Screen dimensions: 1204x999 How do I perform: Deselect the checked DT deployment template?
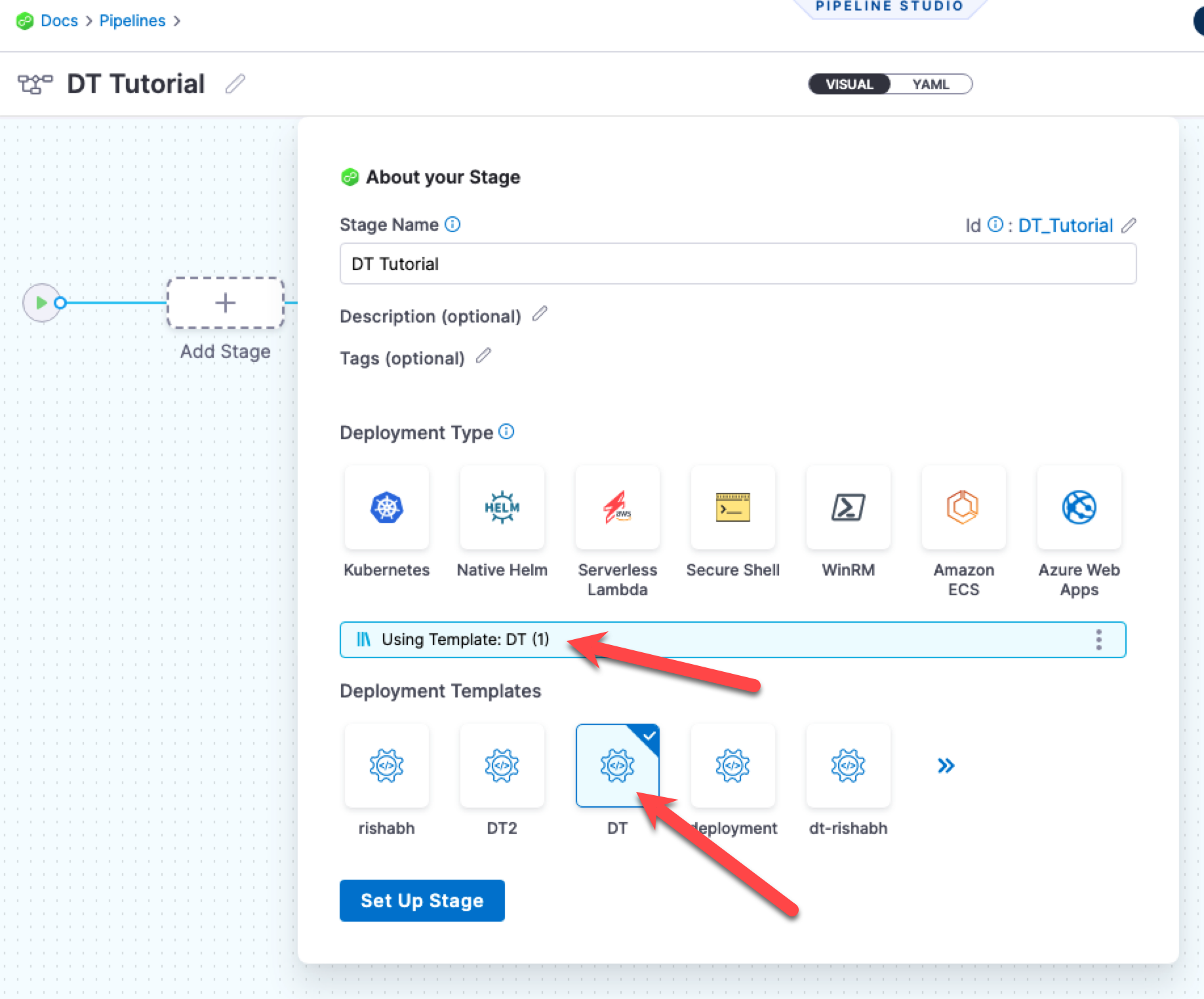click(617, 765)
